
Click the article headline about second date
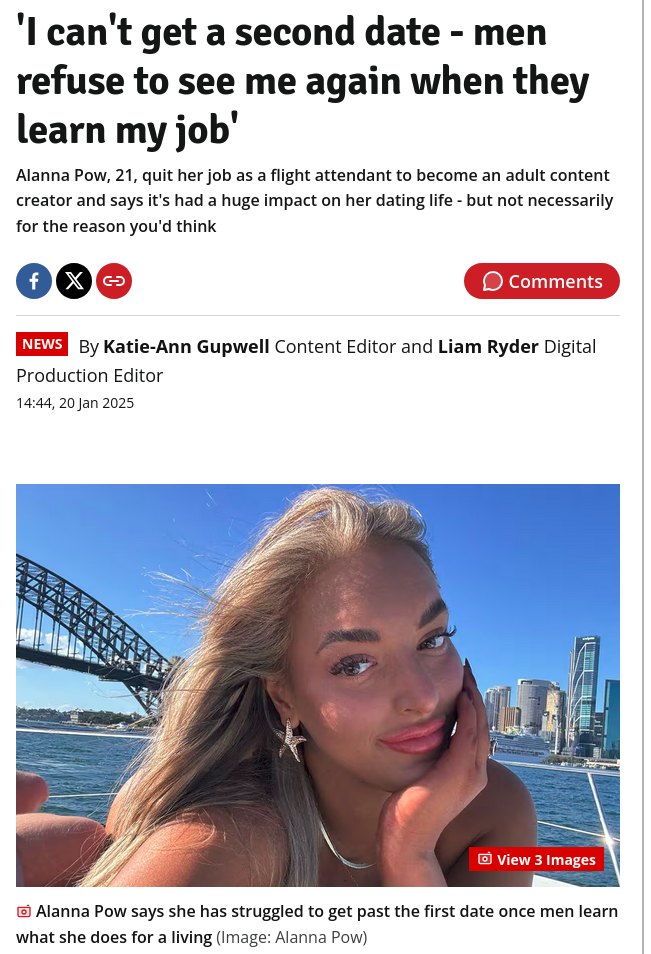302,82
